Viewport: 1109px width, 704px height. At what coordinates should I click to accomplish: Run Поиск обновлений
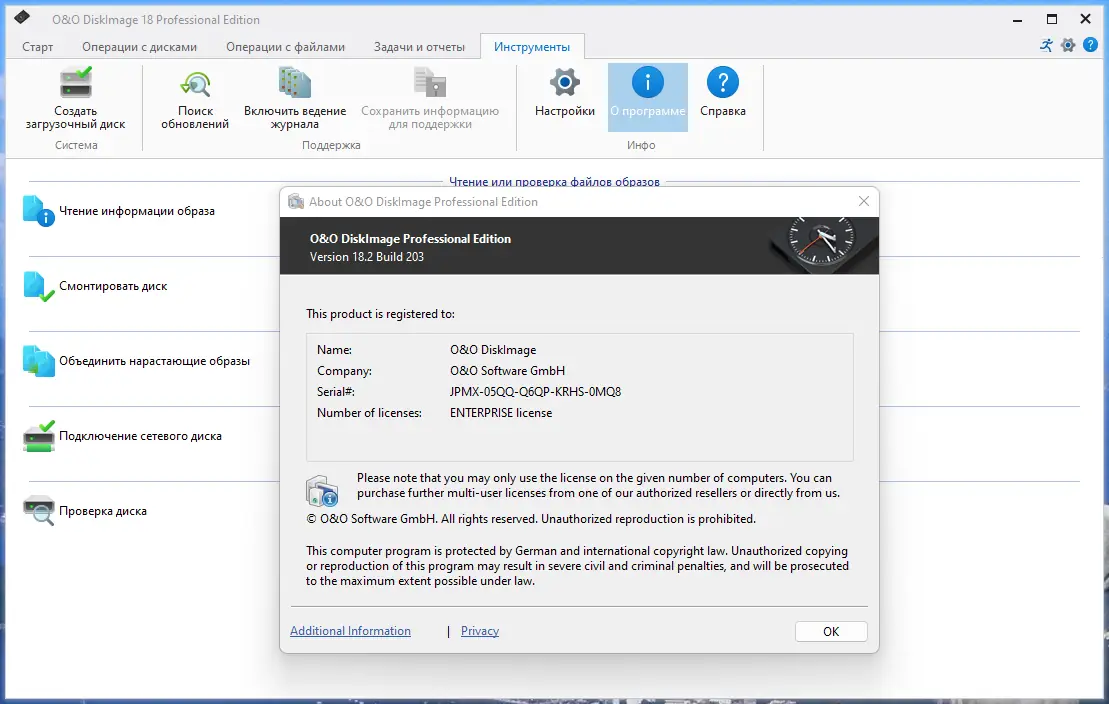[196, 95]
